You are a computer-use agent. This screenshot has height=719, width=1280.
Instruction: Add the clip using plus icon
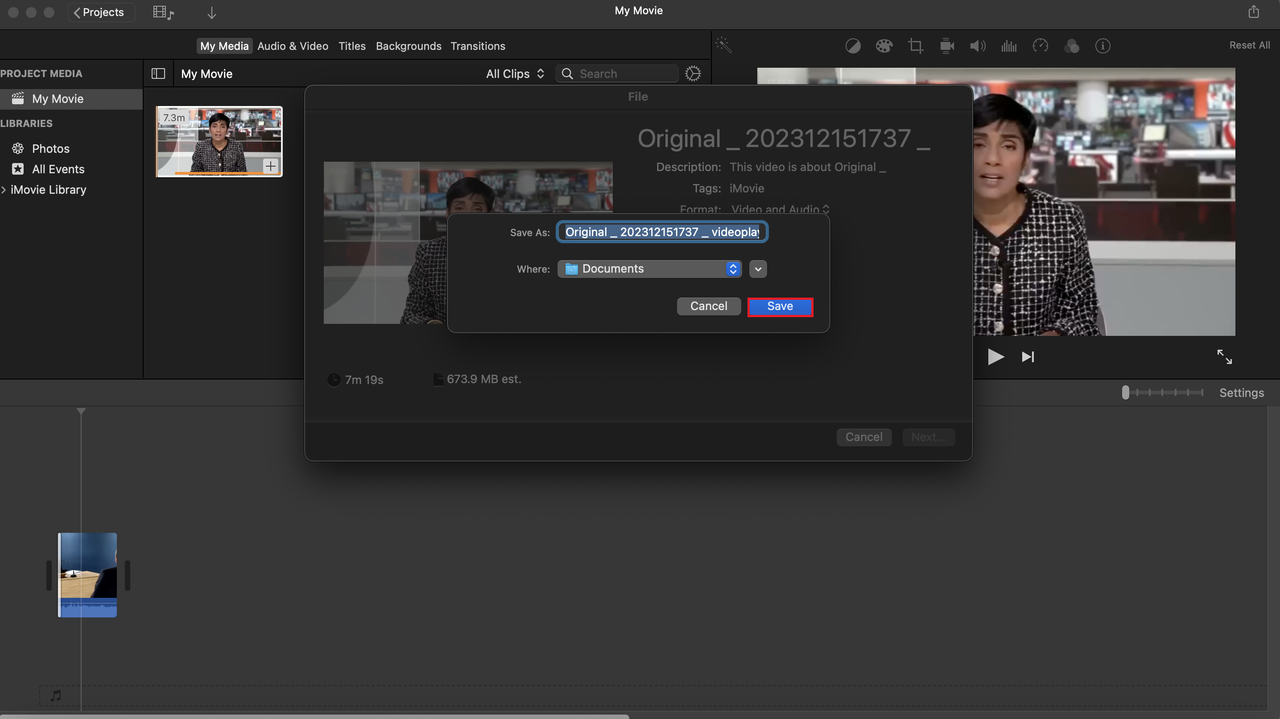pos(271,166)
